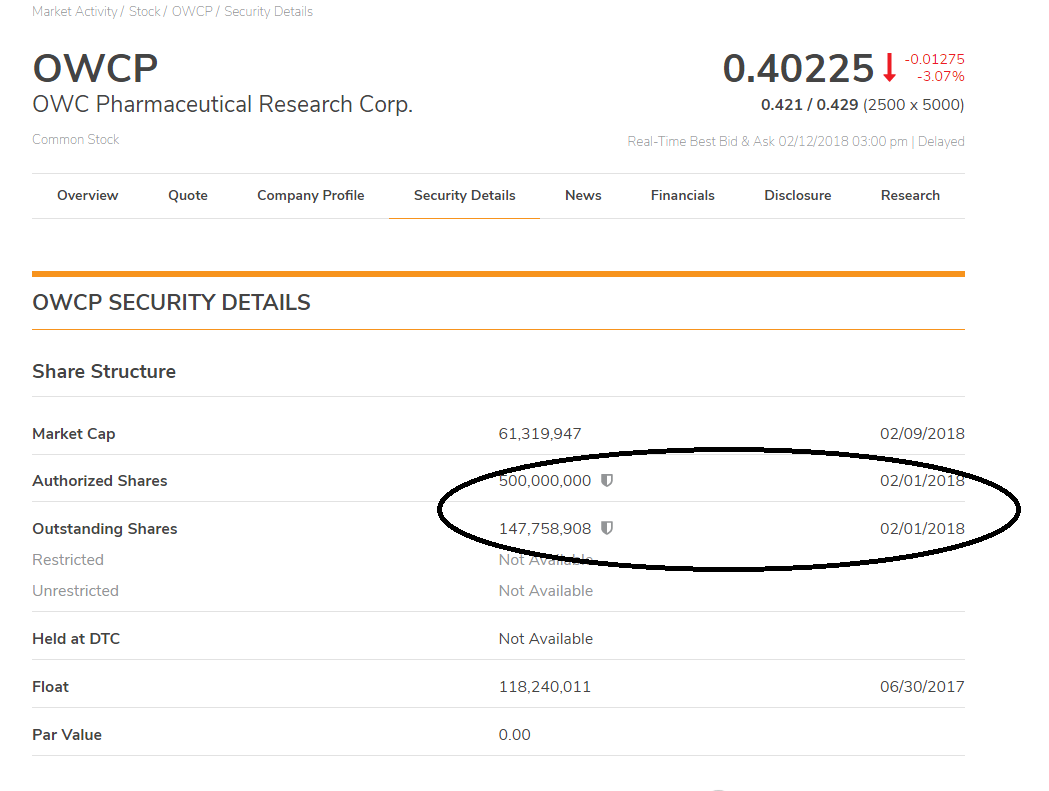Image resolution: width=1049 pixels, height=791 pixels.
Task: Click the Authorized Shares row label
Action: [100, 480]
